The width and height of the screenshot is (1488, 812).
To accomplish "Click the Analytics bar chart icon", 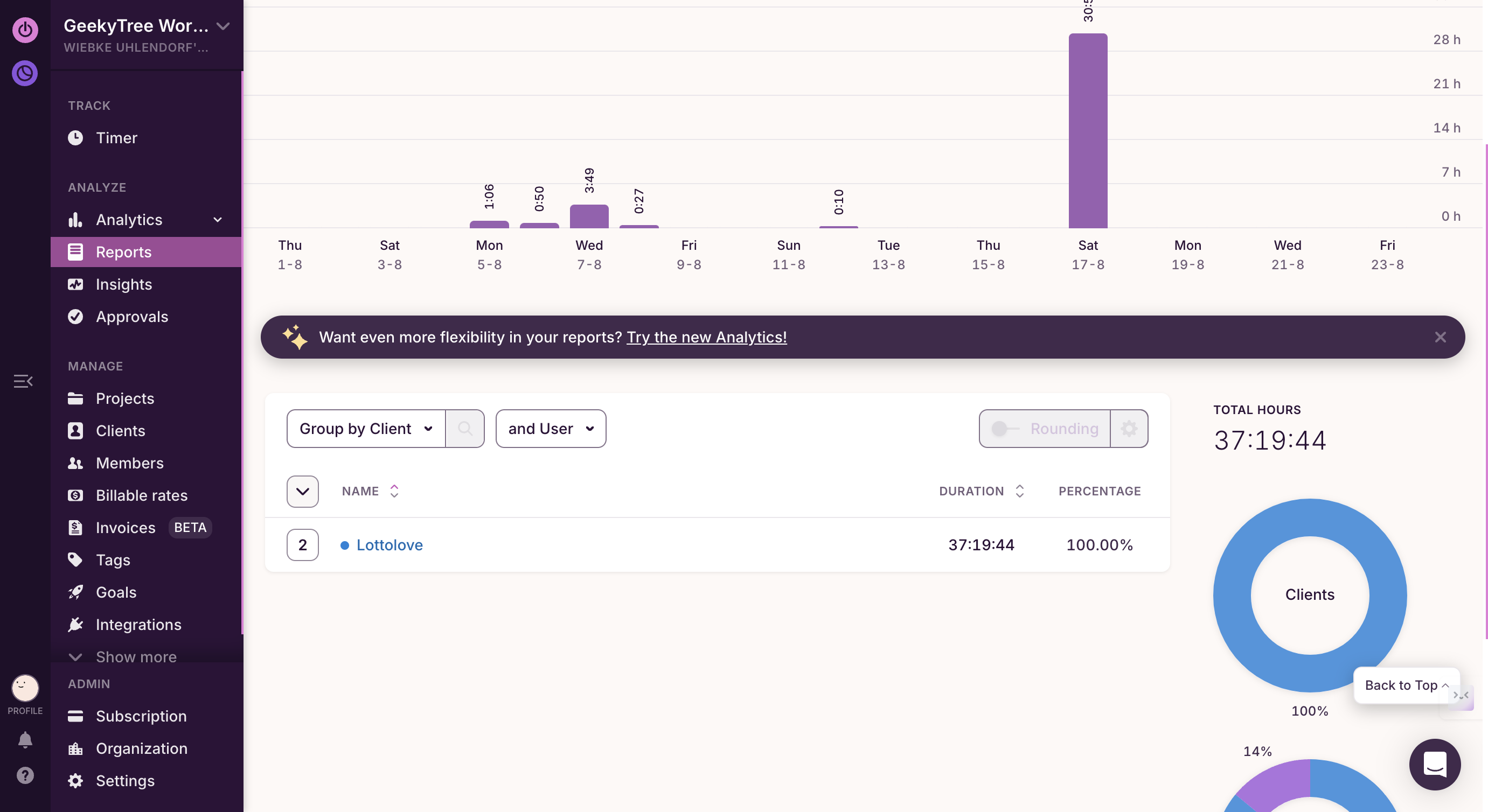I will pos(75,220).
